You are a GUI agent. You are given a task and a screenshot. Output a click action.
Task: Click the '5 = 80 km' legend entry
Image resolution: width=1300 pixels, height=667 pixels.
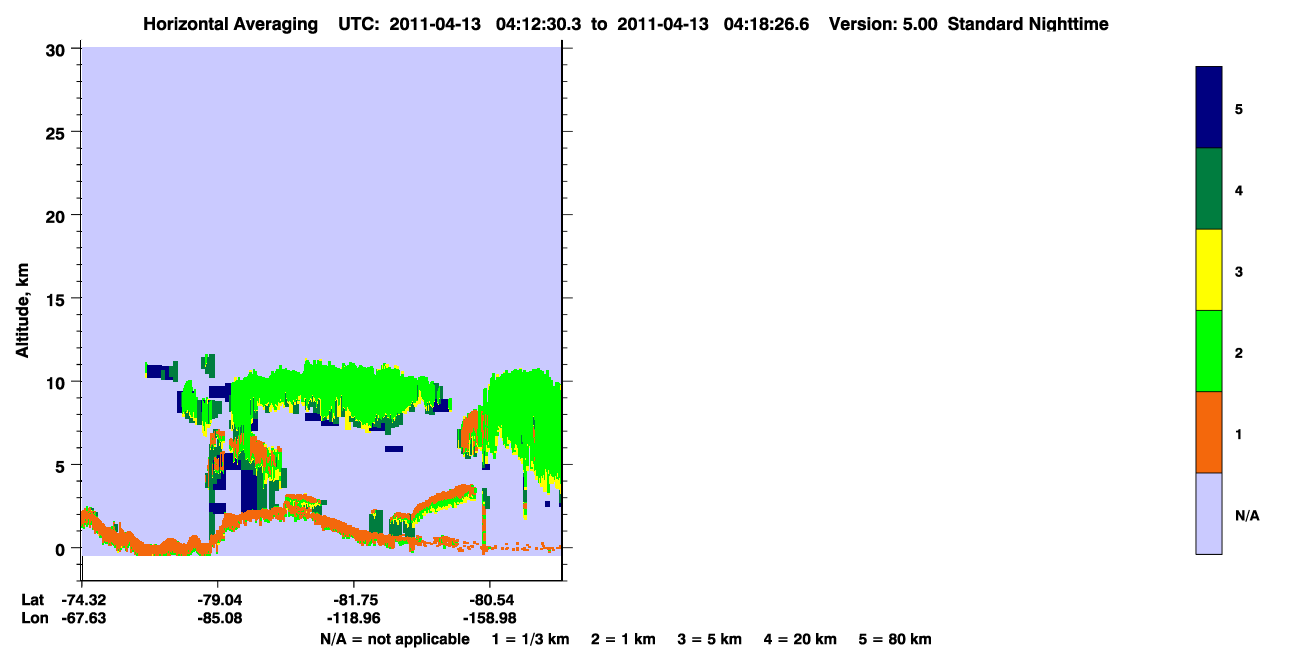coord(895,639)
